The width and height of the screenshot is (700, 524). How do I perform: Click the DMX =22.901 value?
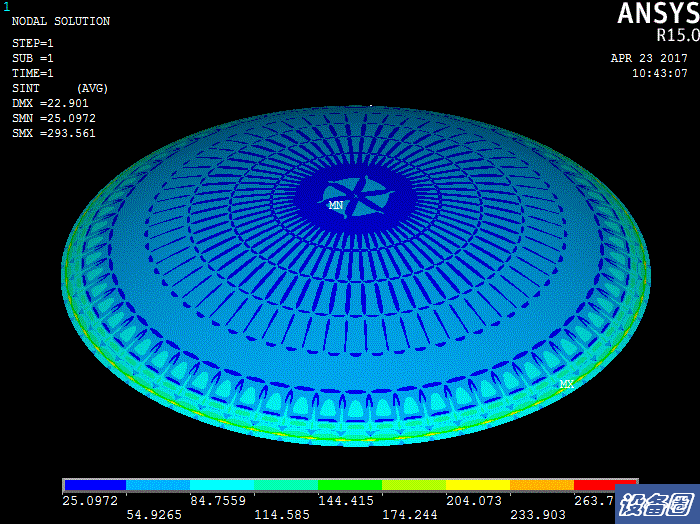point(50,103)
